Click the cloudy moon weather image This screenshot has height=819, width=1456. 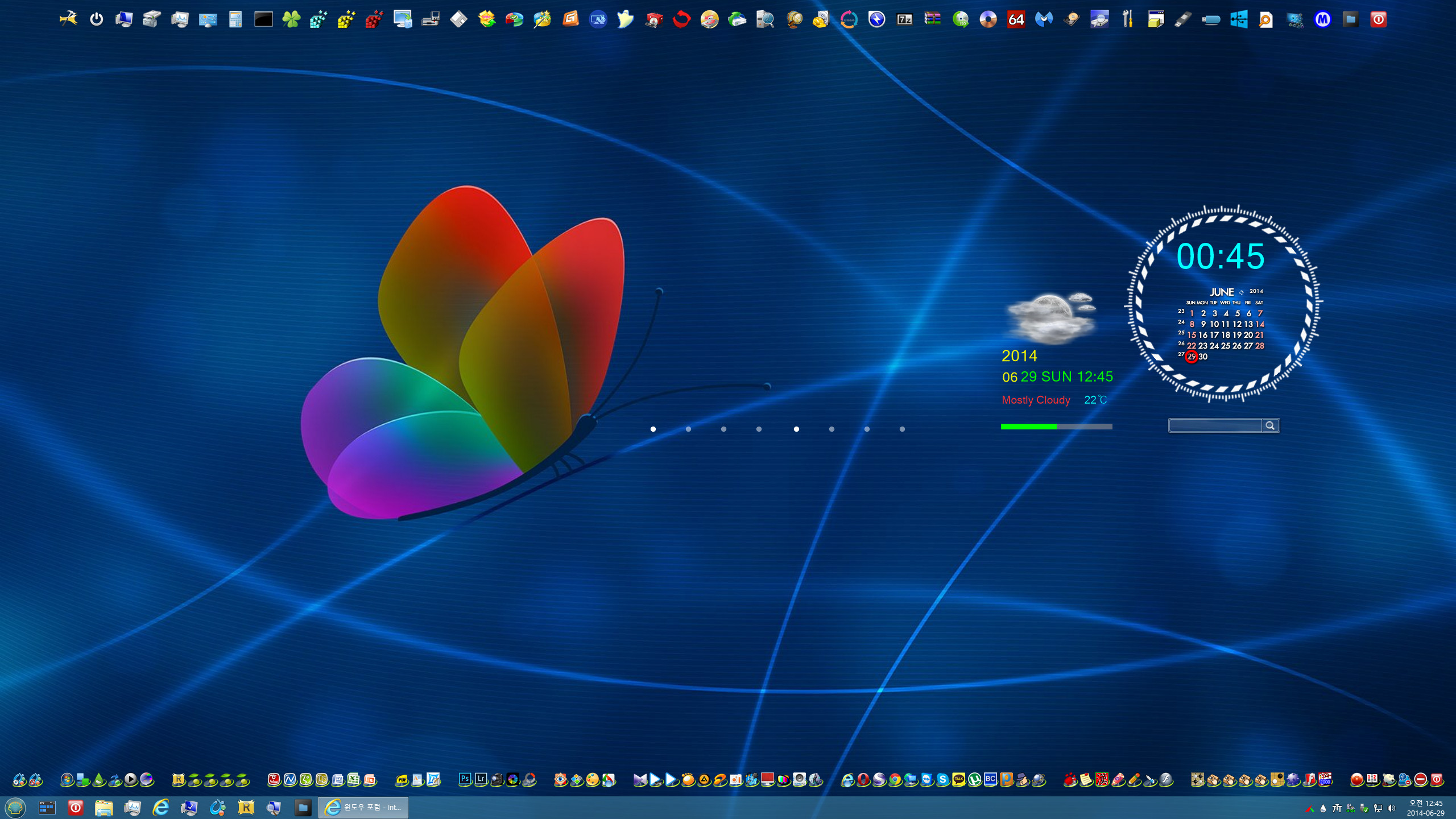[x=1051, y=317]
